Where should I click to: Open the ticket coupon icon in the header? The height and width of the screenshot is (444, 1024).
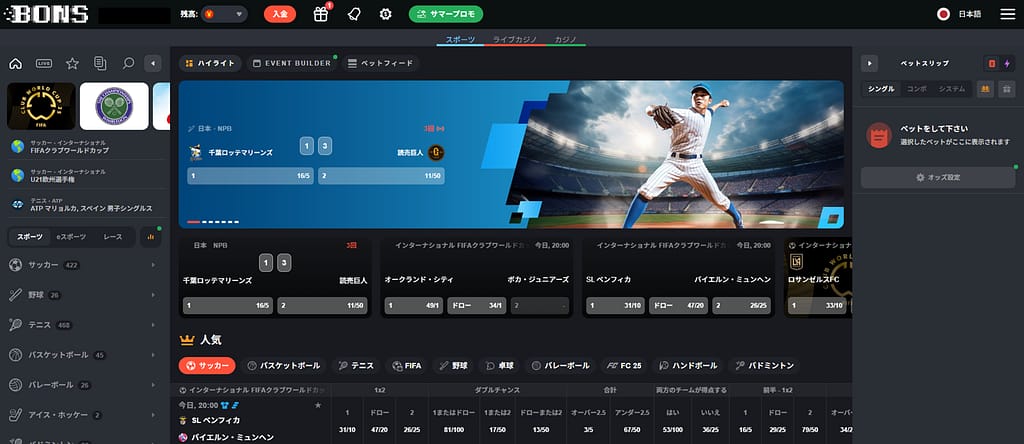click(353, 14)
